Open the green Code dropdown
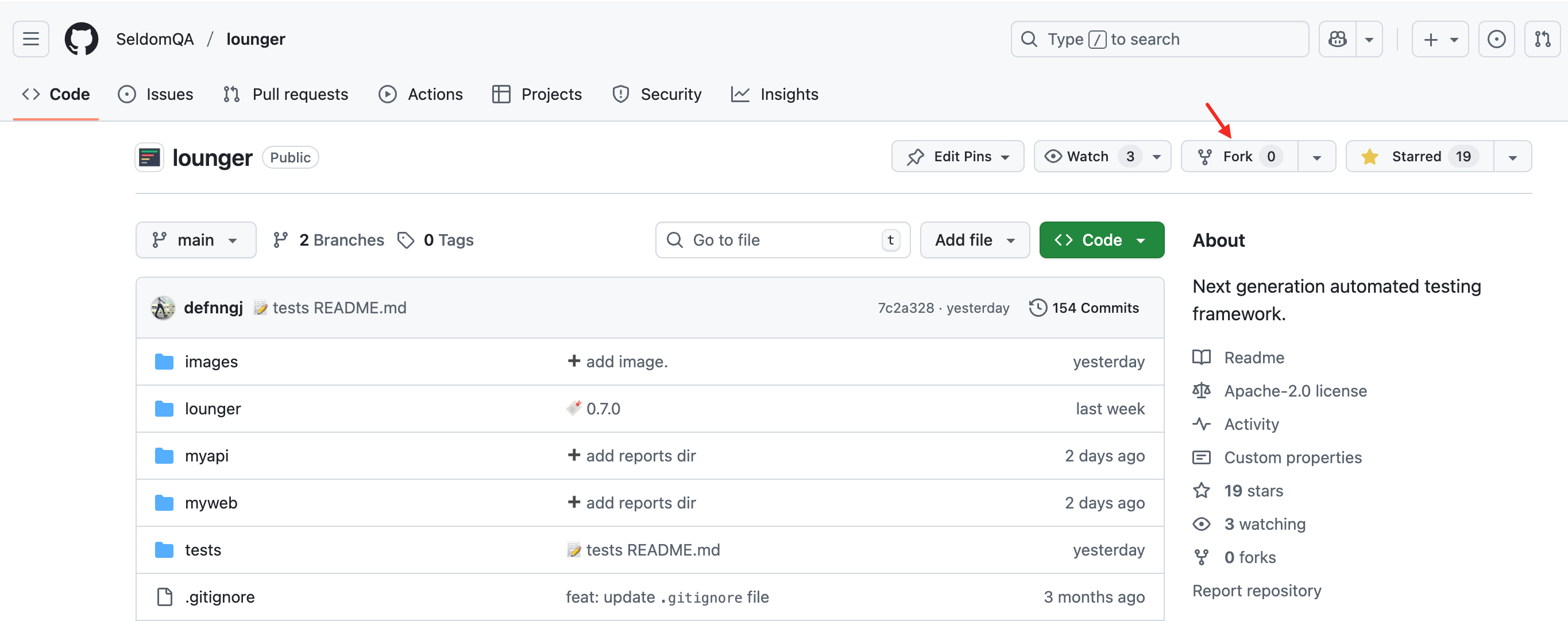This screenshot has width=1568, height=621. pos(1101,240)
